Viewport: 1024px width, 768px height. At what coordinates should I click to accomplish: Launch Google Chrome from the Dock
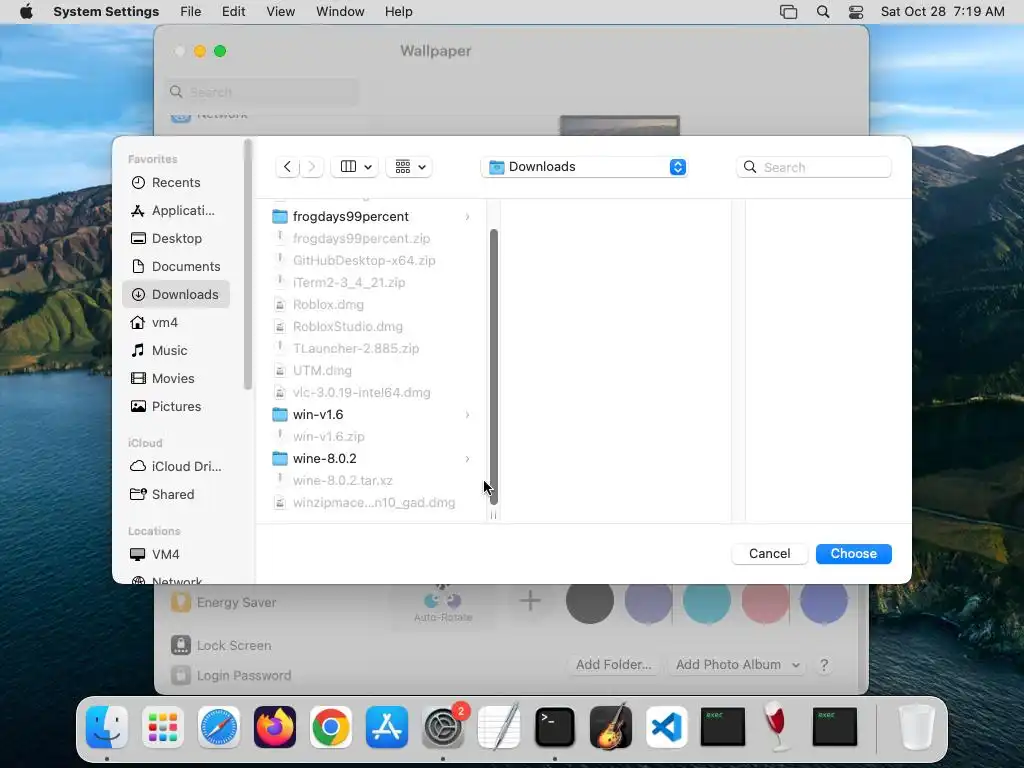coord(330,727)
